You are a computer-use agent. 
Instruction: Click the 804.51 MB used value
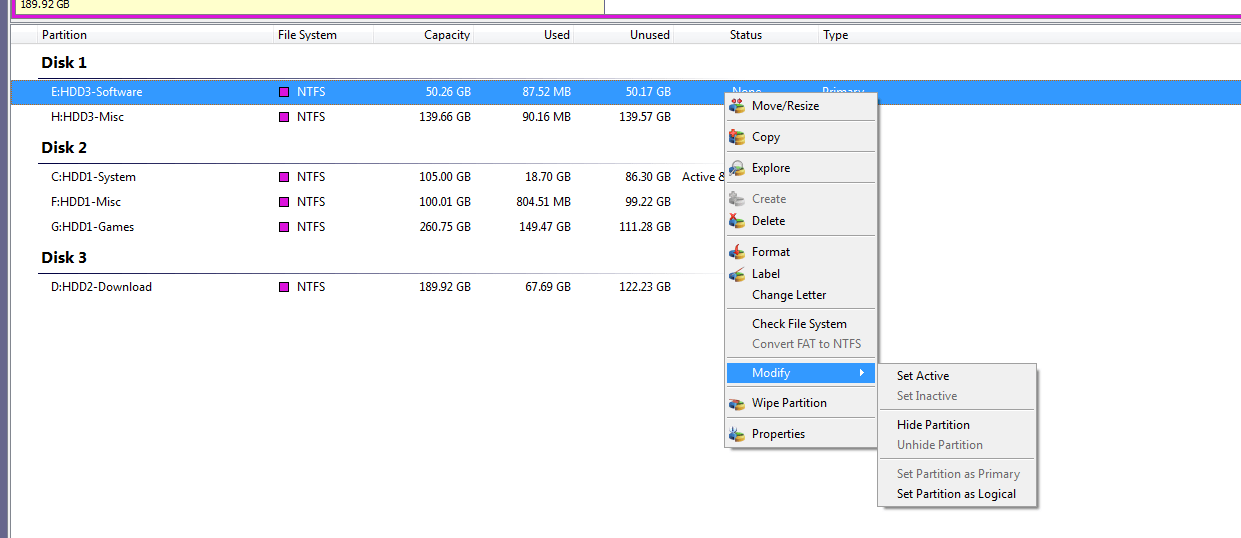544,202
